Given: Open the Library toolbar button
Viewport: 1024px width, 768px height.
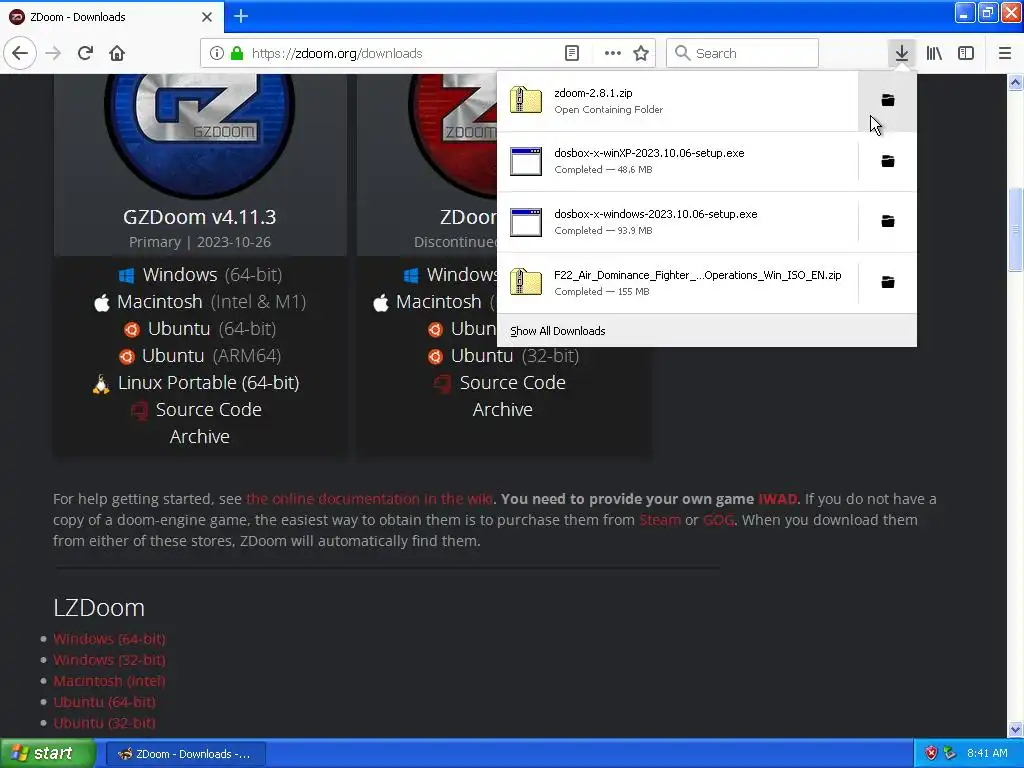Looking at the screenshot, I should 934,53.
